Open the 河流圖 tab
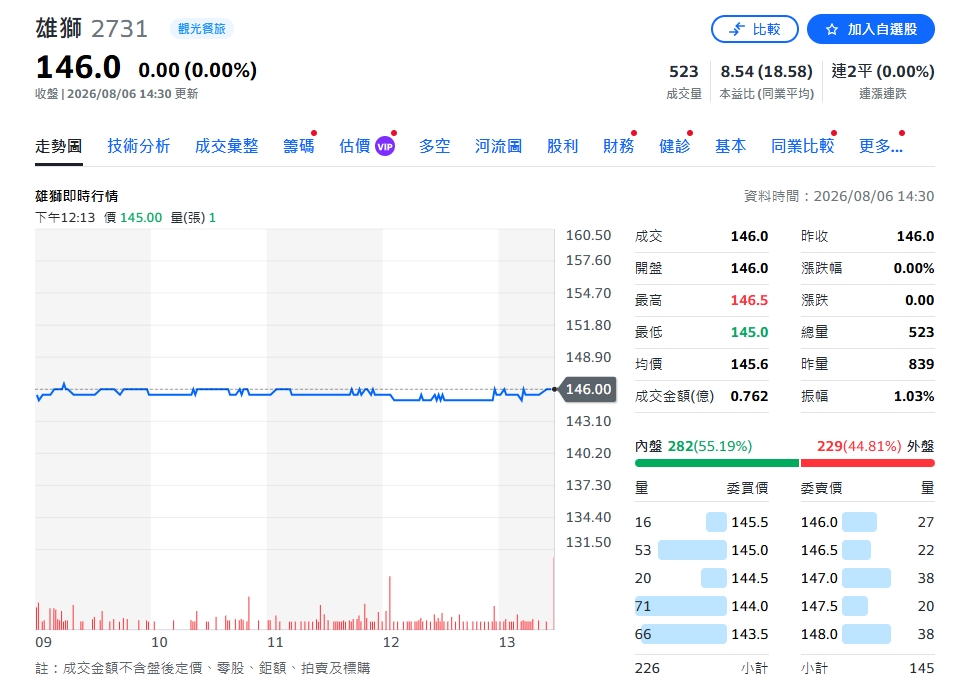 499,146
